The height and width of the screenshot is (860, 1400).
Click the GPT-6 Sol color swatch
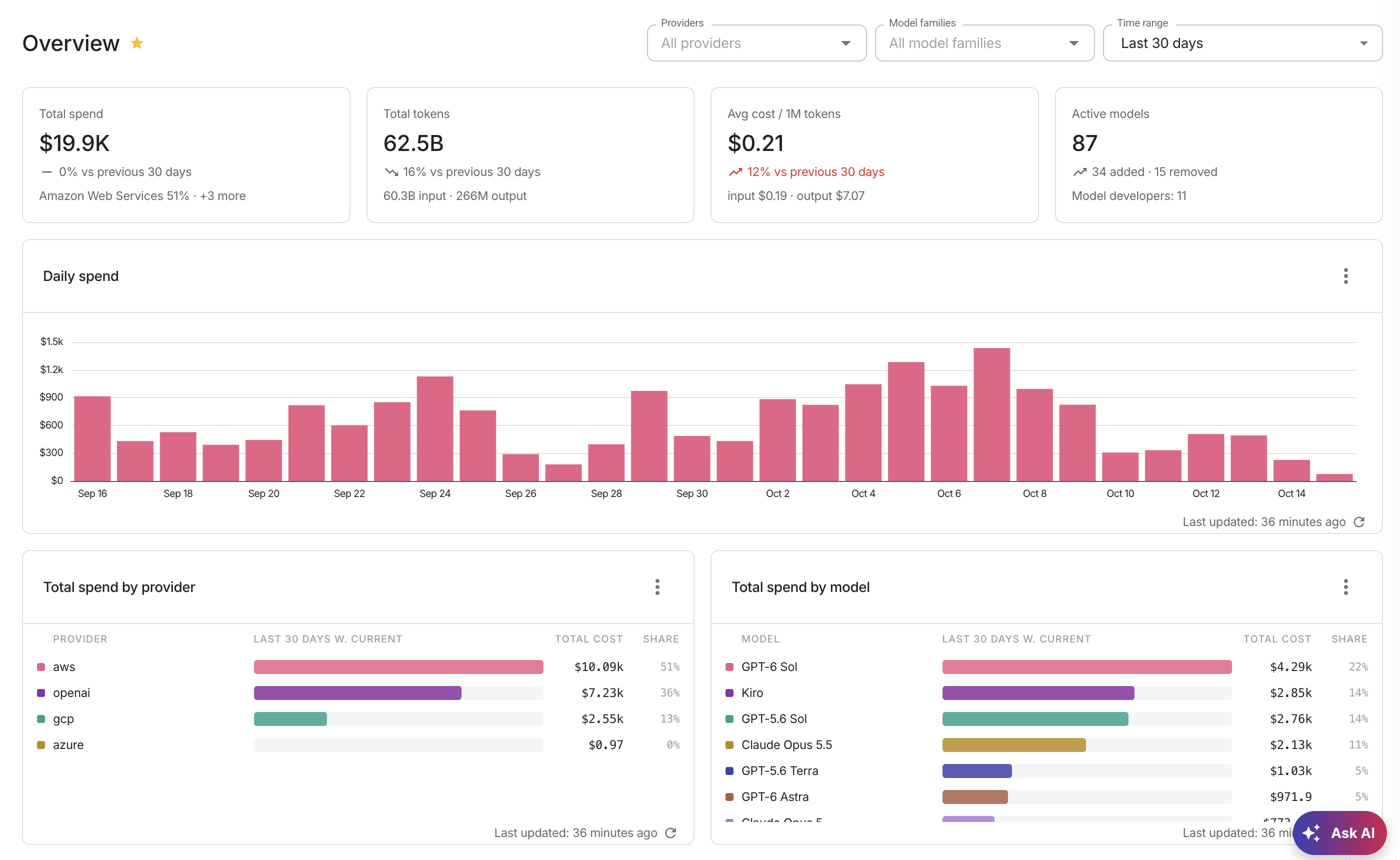tap(729, 666)
